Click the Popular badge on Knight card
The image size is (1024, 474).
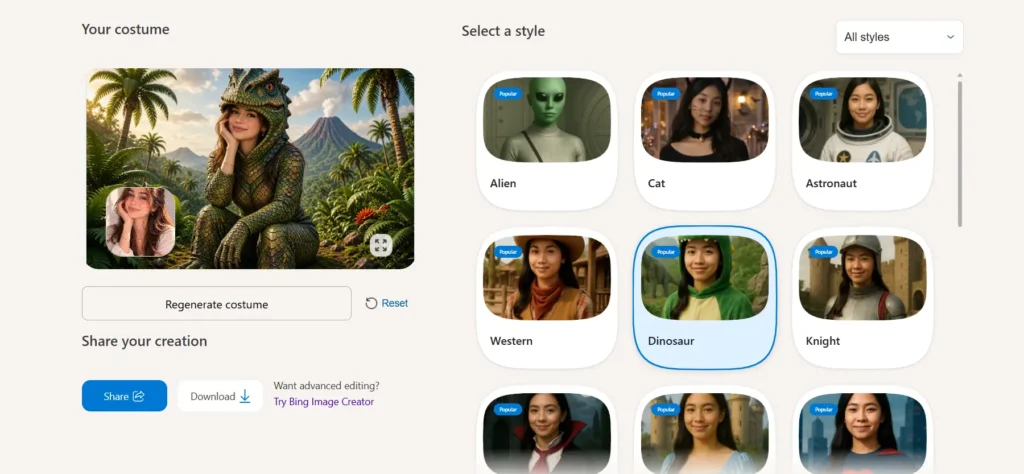click(824, 251)
